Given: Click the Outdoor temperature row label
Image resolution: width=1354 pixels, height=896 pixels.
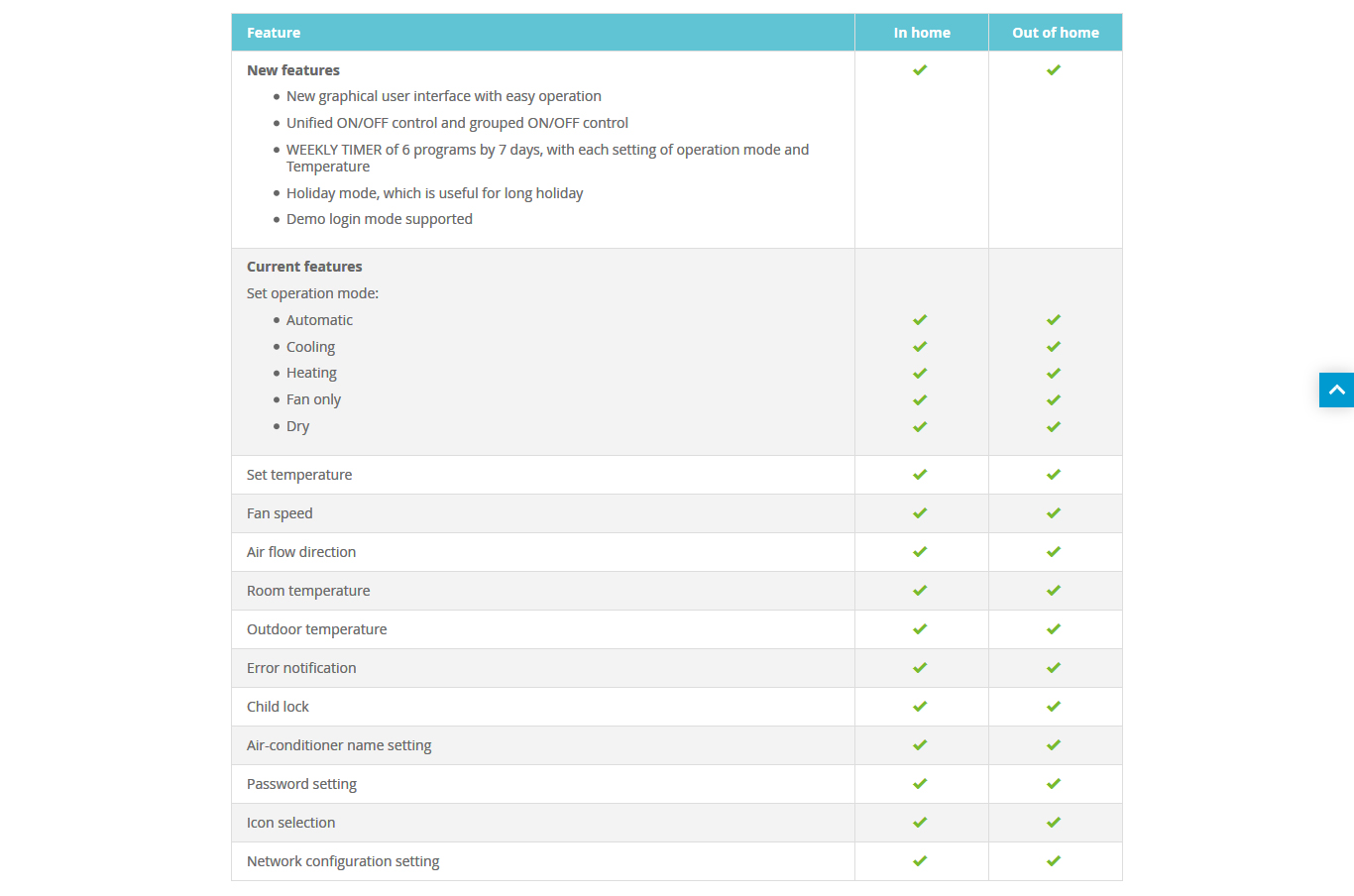Looking at the screenshot, I should 317,629.
